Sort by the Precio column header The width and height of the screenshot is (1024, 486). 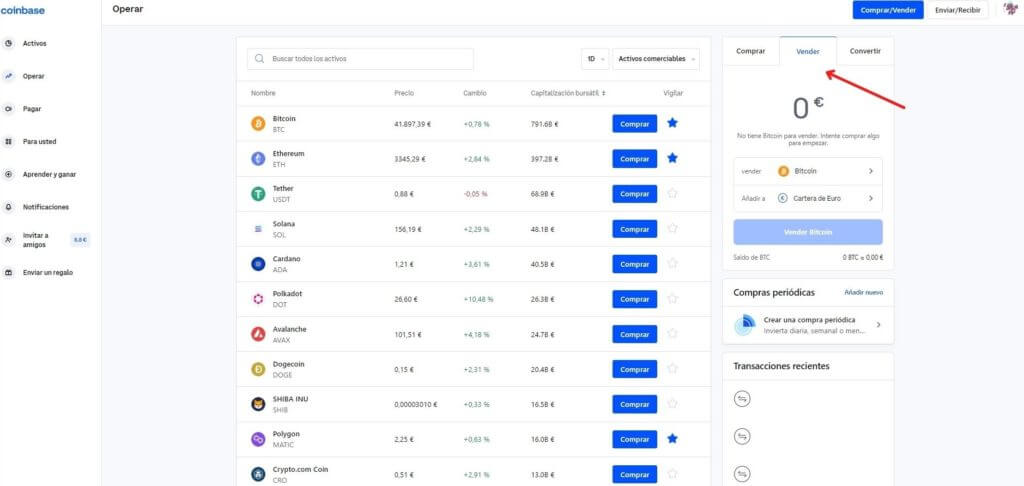coord(404,93)
